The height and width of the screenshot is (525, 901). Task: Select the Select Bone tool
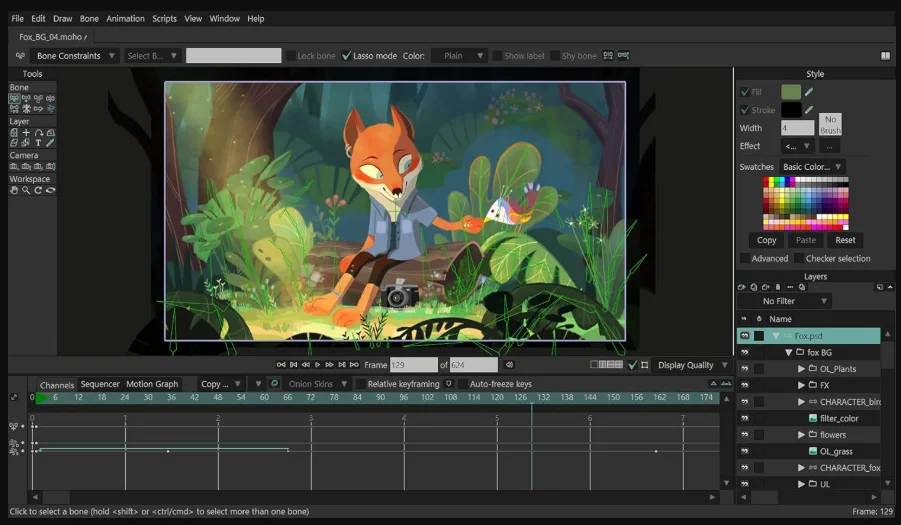pyautogui.click(x=14, y=98)
